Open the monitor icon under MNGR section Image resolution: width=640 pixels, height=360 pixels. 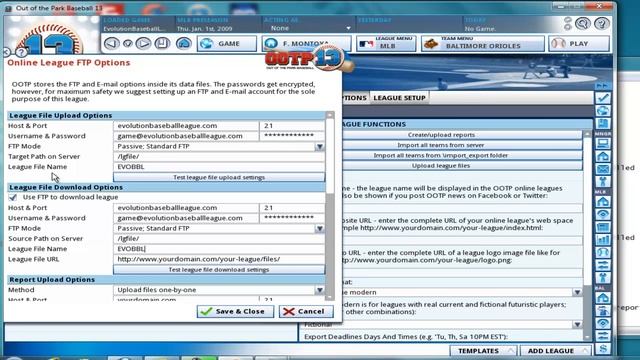(x=603, y=143)
